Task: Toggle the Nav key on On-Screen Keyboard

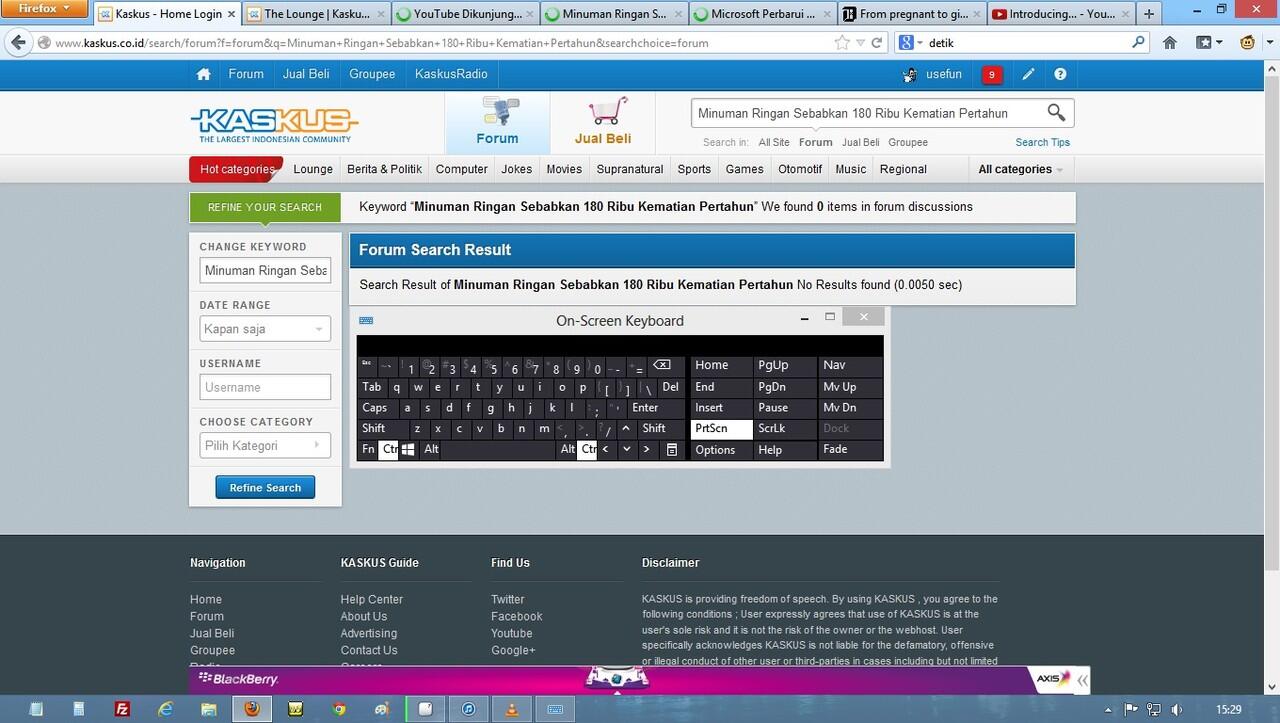Action: [x=851, y=366]
